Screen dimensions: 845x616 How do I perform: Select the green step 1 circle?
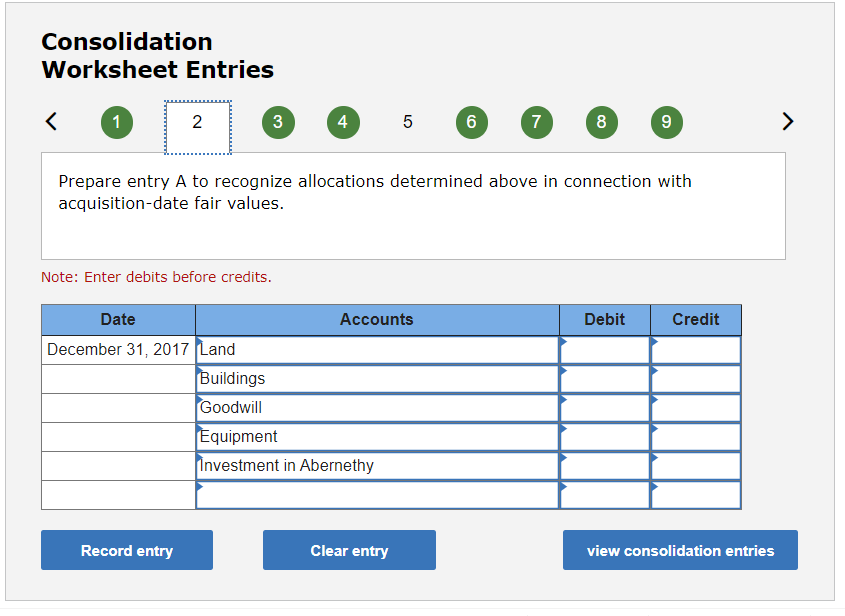[117, 121]
